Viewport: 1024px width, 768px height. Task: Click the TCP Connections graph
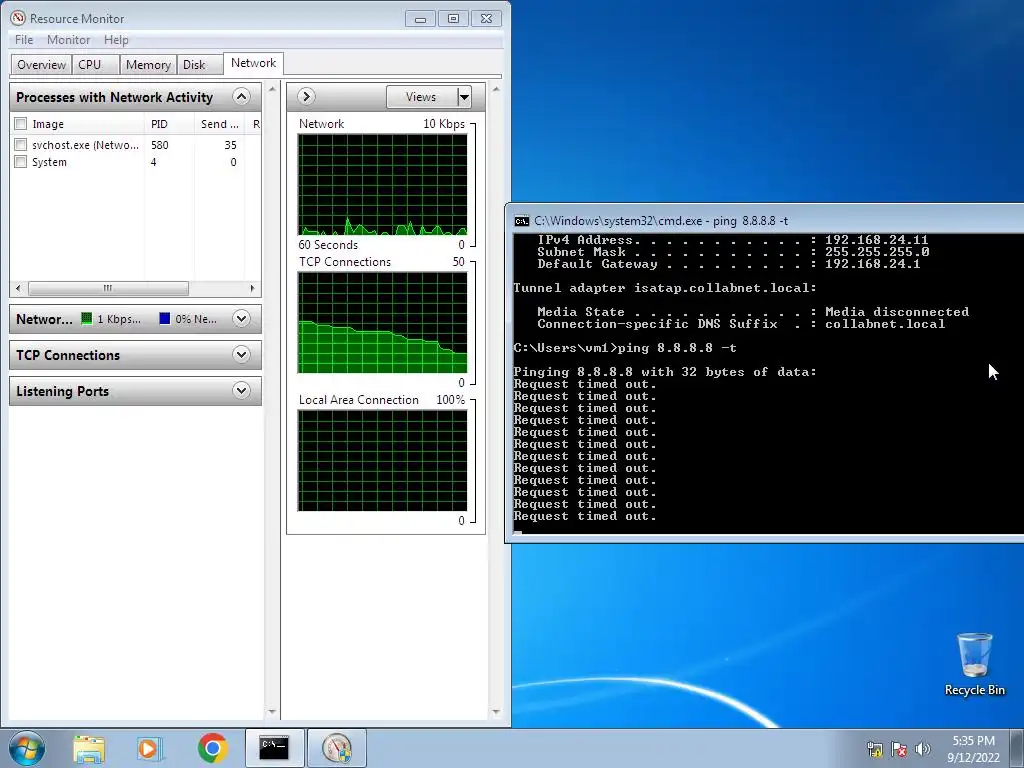pyautogui.click(x=383, y=323)
